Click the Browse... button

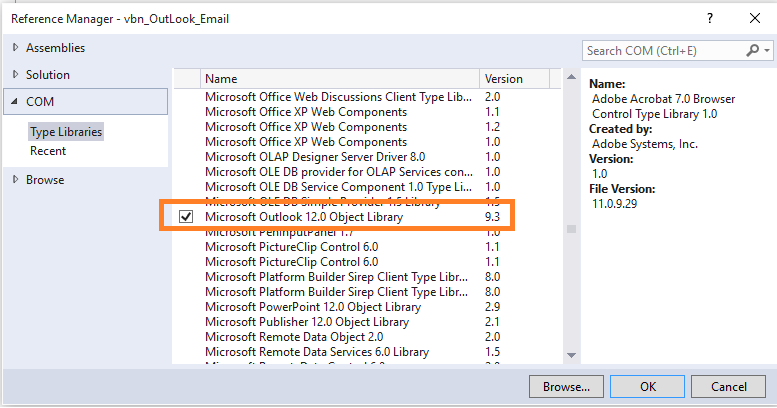(566, 387)
